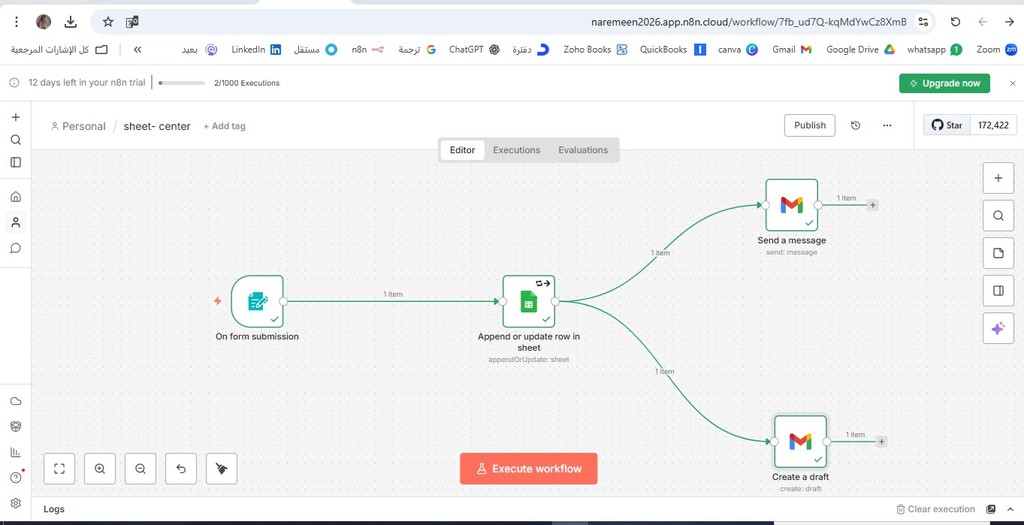
Task: Zoom out on the workflow canvas
Action: click(x=140, y=468)
